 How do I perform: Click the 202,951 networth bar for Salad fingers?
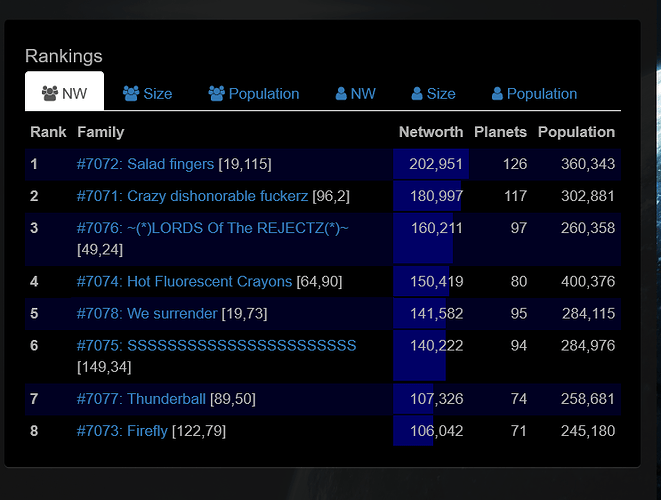431,164
